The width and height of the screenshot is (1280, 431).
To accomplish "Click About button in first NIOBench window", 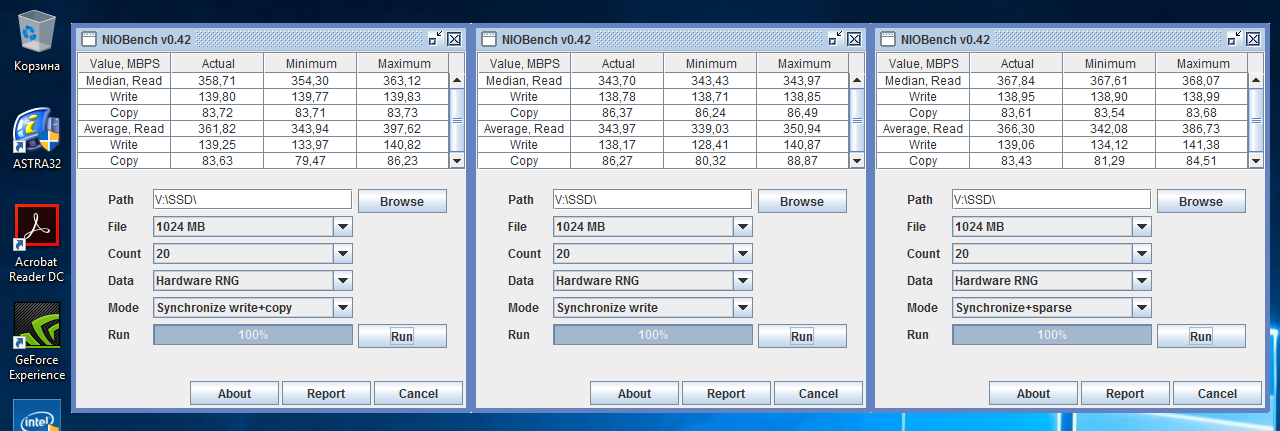I will click(x=234, y=393).
